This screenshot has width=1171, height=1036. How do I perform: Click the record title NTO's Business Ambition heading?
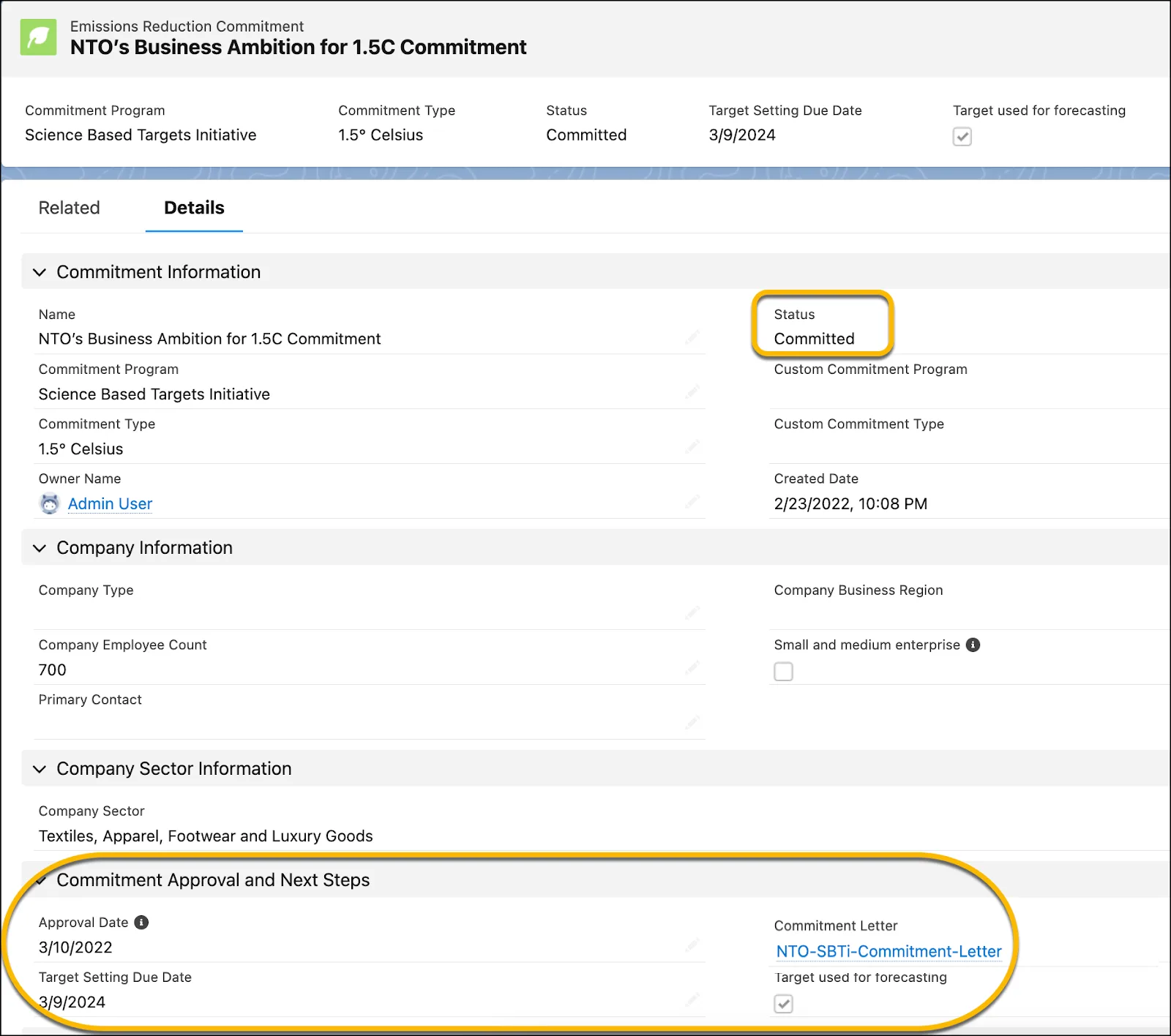click(x=298, y=48)
